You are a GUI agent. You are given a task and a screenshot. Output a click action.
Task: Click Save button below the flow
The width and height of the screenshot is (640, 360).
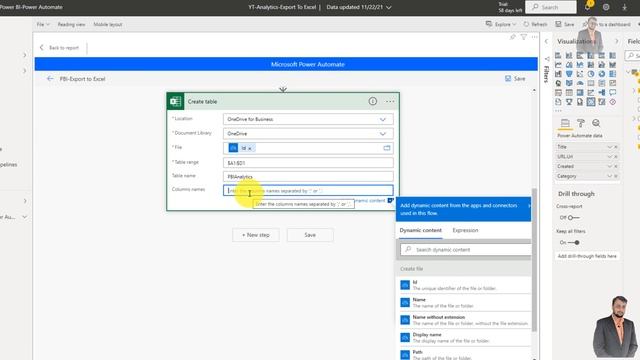point(310,235)
